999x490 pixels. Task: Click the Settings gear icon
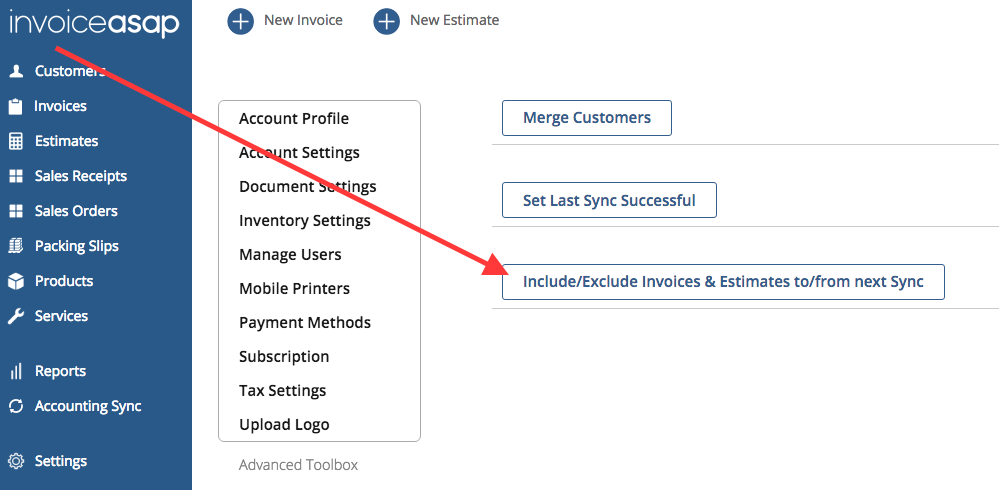(15, 461)
